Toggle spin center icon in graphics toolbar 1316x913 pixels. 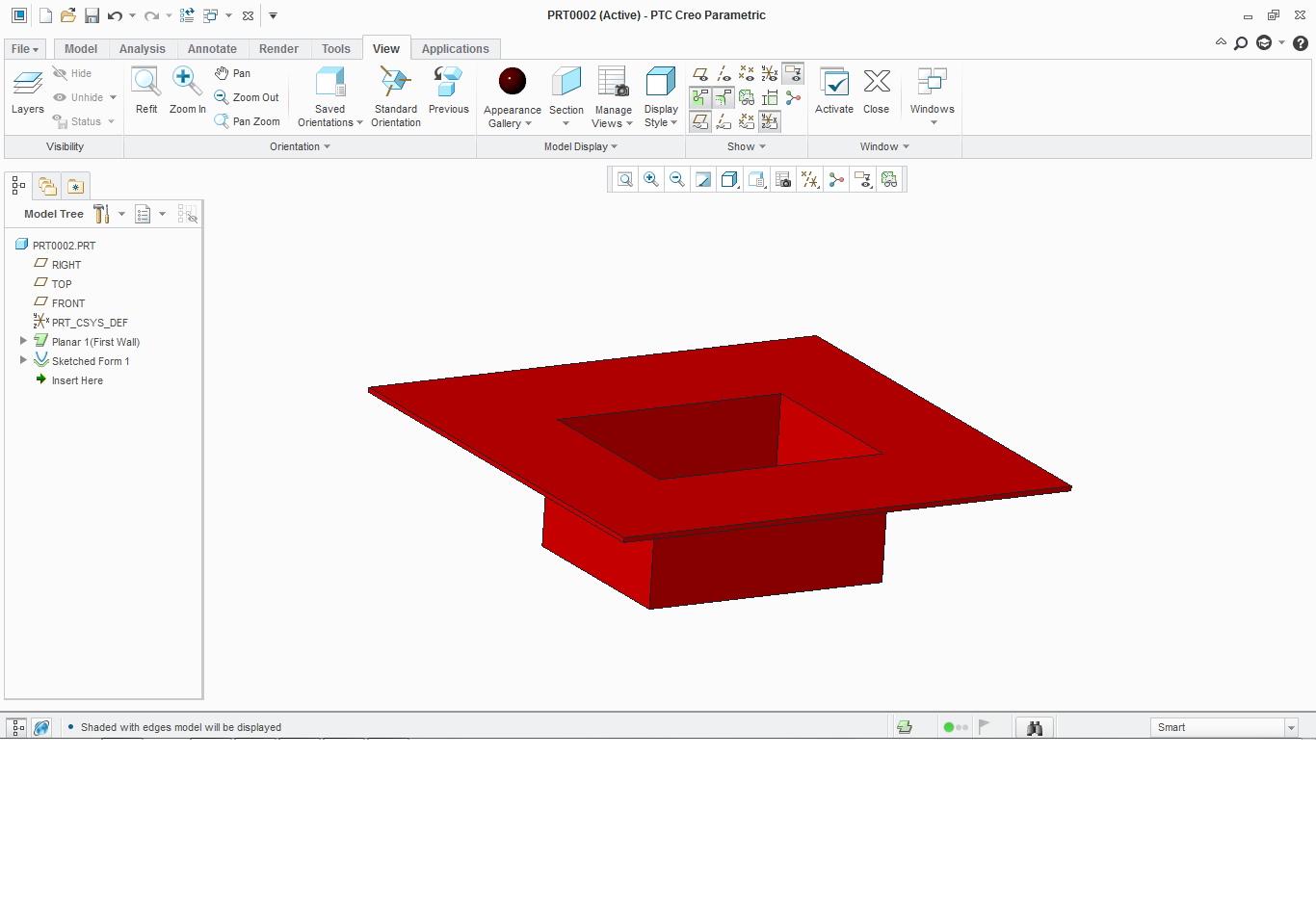[x=836, y=179]
